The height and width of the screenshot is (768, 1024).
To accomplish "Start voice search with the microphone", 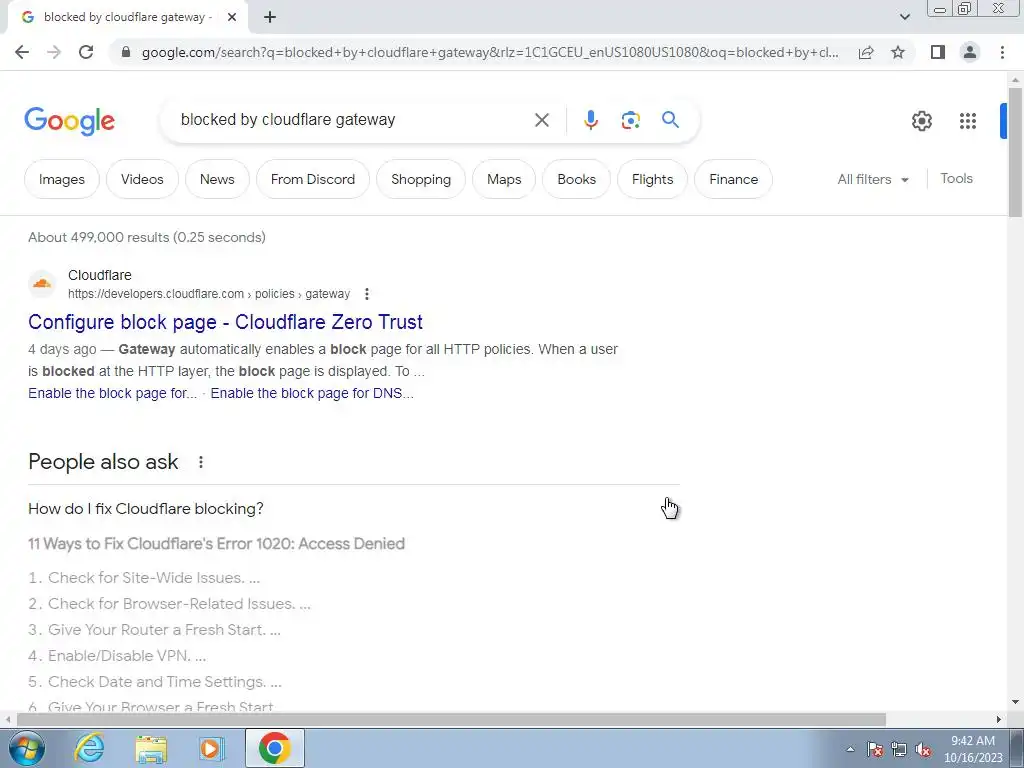I will [x=590, y=120].
